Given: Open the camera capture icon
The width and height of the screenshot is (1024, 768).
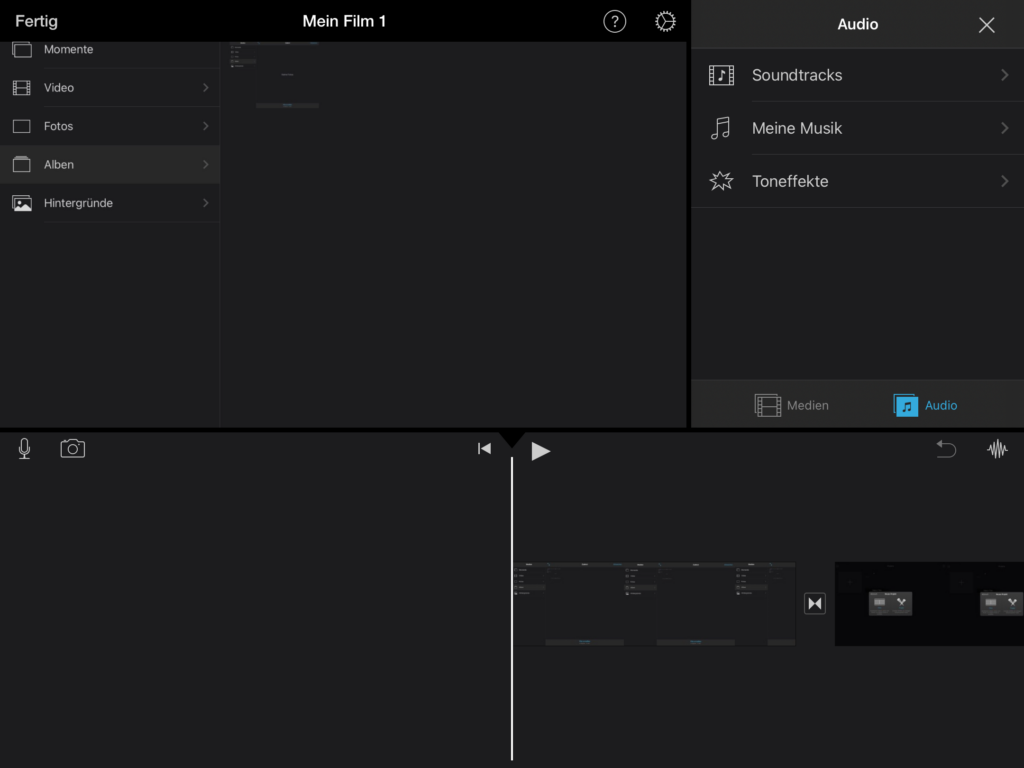Looking at the screenshot, I should [x=72, y=449].
